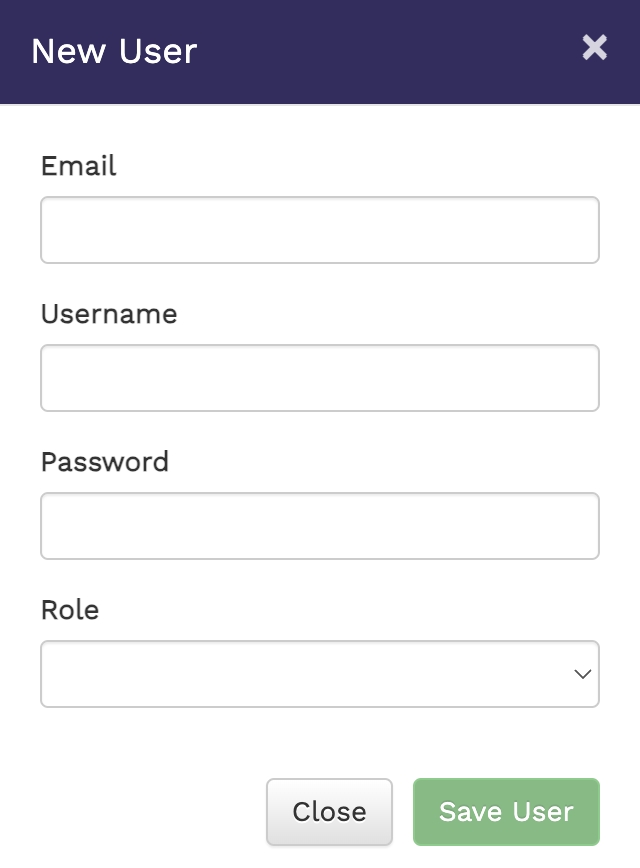Click into the Email input field
This screenshot has width=640, height=868.
click(320, 230)
